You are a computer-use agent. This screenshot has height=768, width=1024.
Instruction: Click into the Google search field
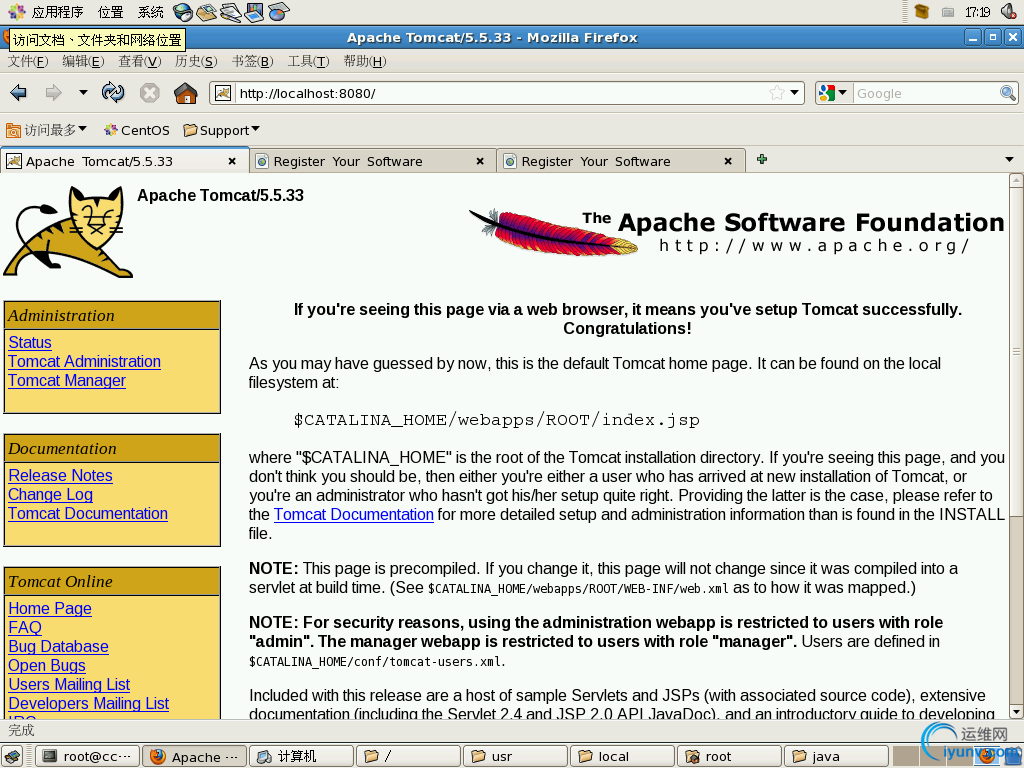(926, 93)
